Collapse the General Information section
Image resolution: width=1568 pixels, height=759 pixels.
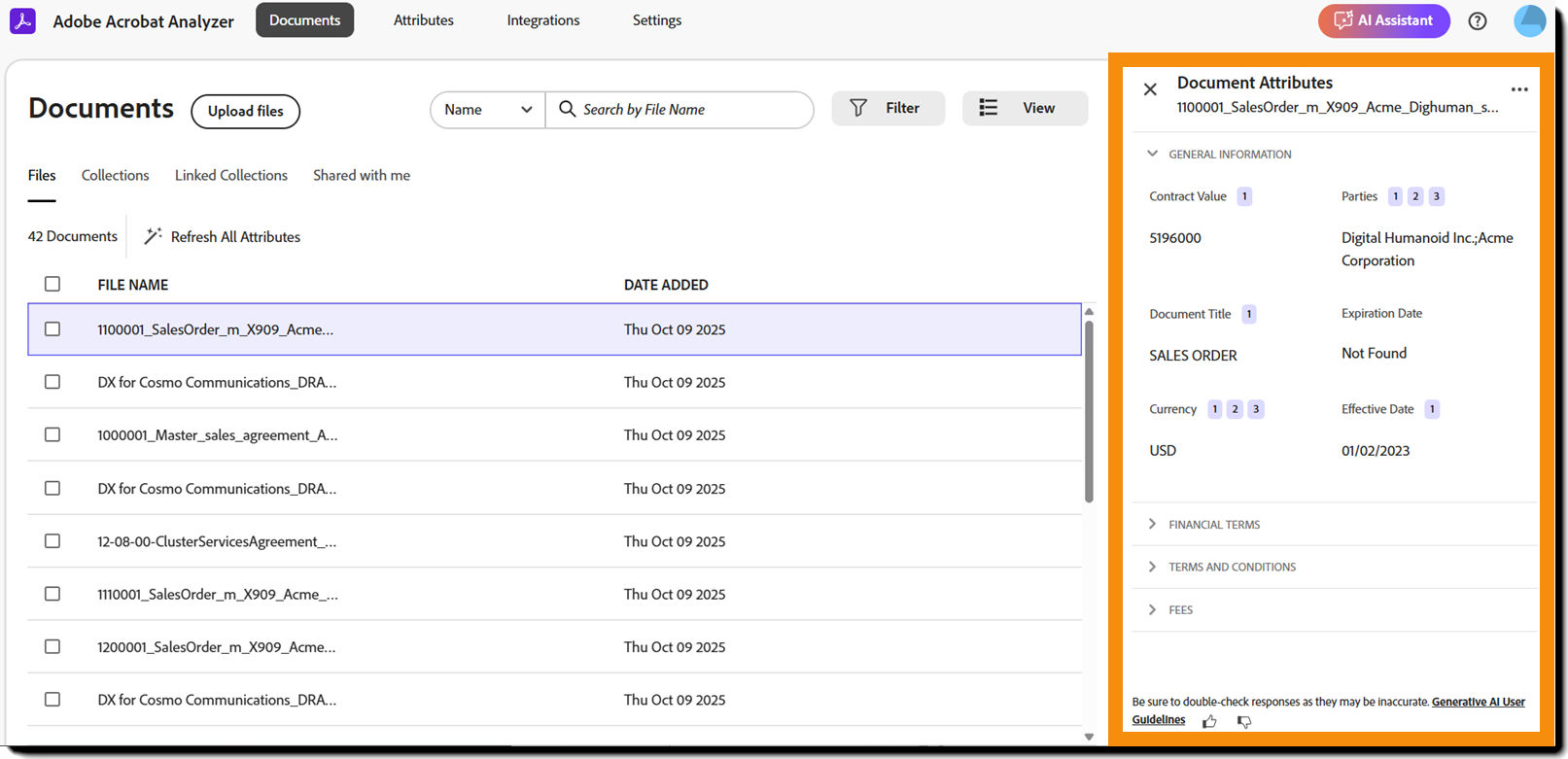[x=1152, y=154]
